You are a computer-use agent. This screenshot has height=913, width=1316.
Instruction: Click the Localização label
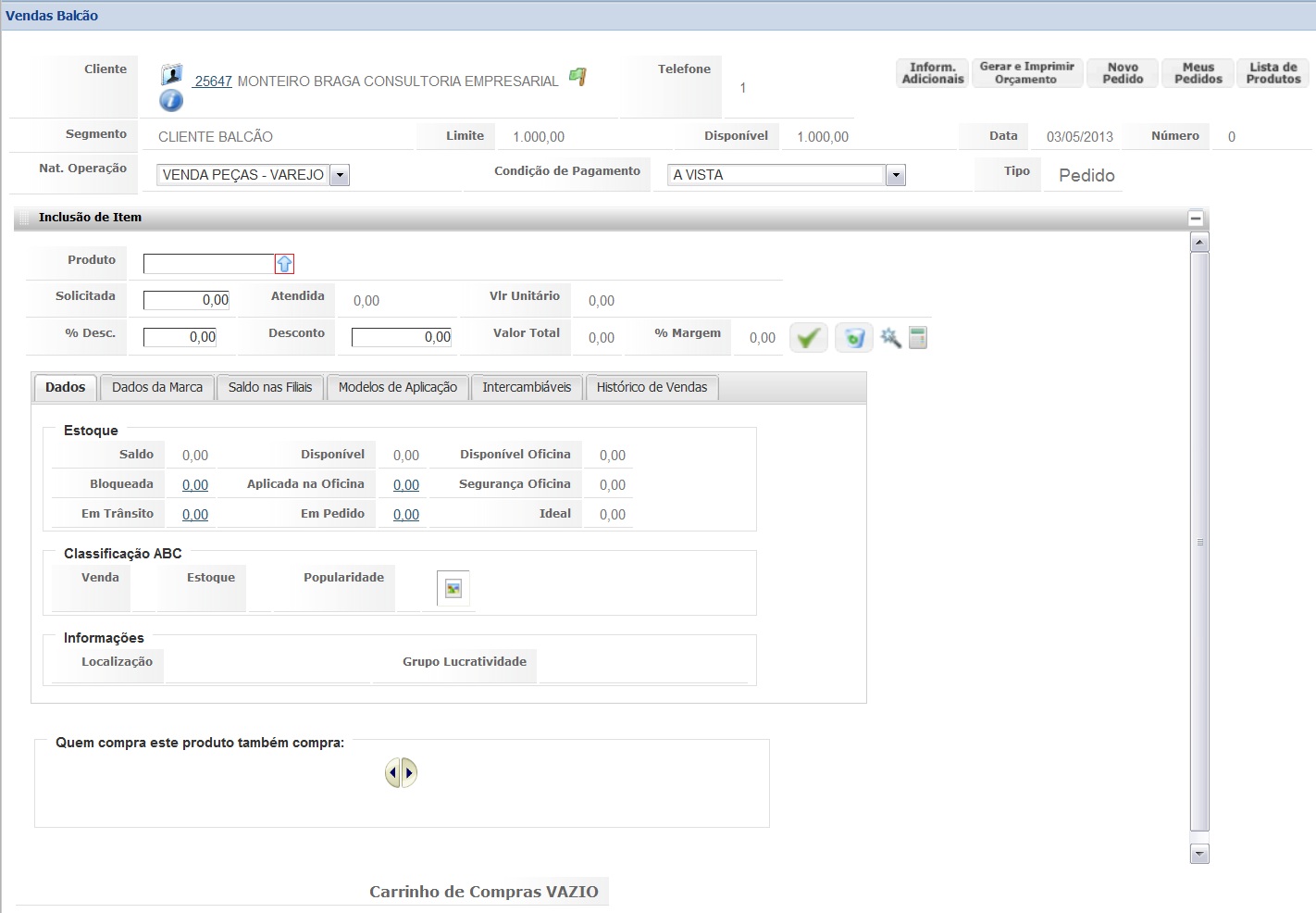tap(117, 662)
